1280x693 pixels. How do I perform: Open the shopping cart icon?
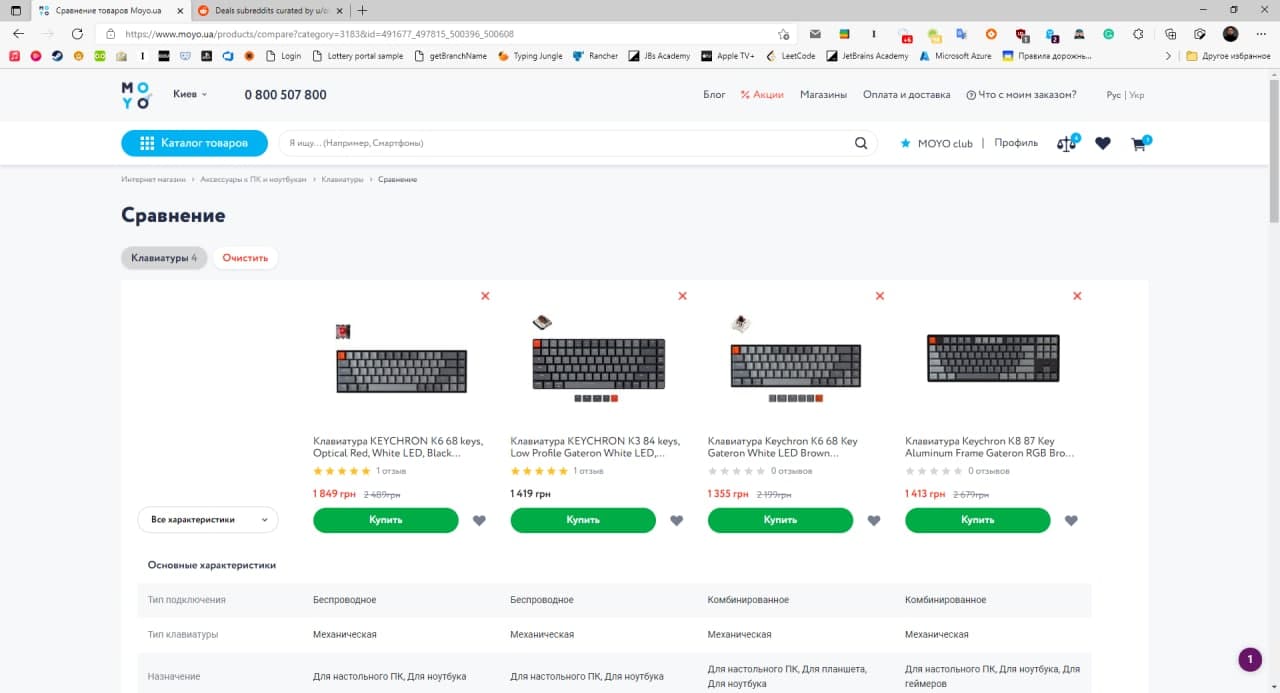[x=1139, y=144]
